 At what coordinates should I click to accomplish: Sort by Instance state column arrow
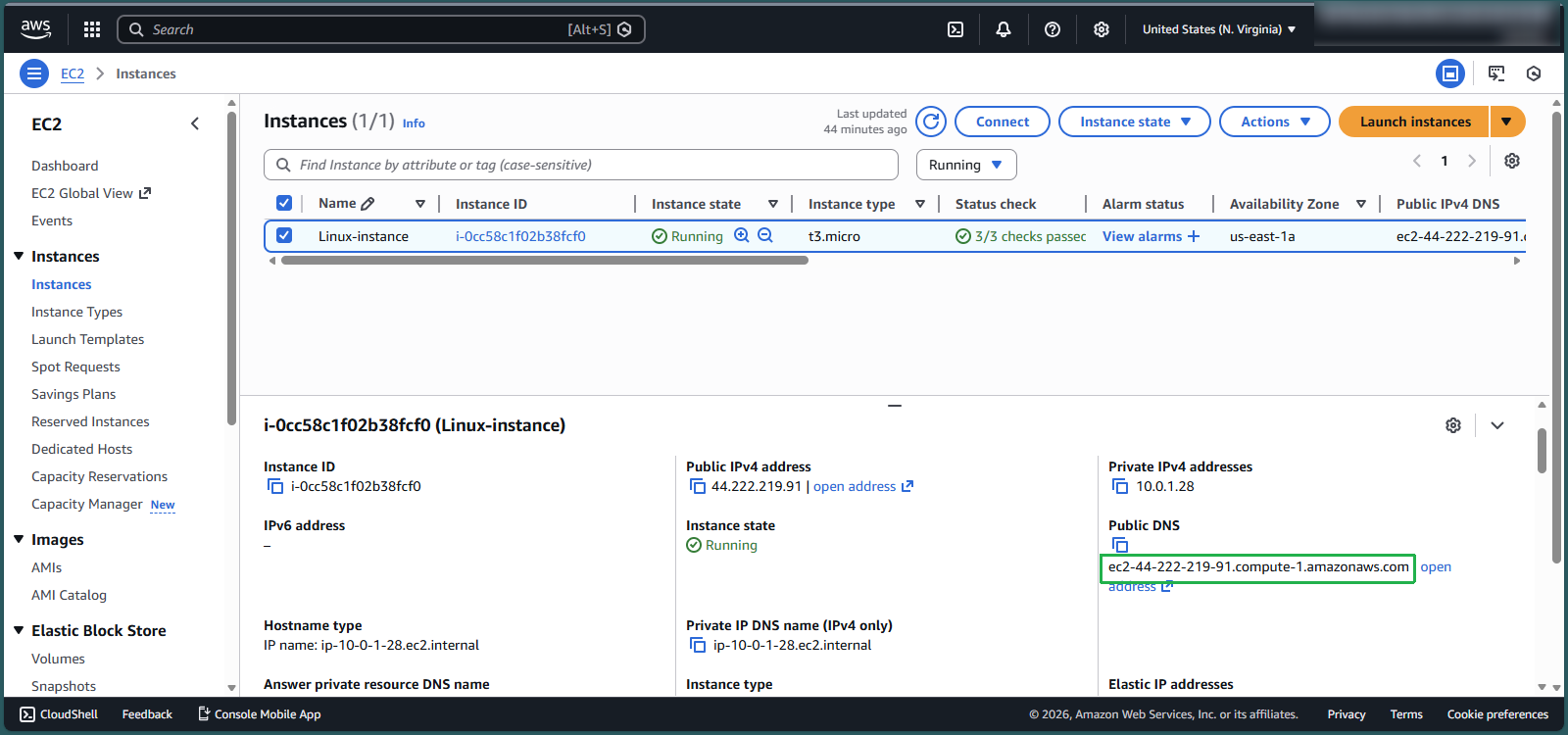(x=773, y=204)
